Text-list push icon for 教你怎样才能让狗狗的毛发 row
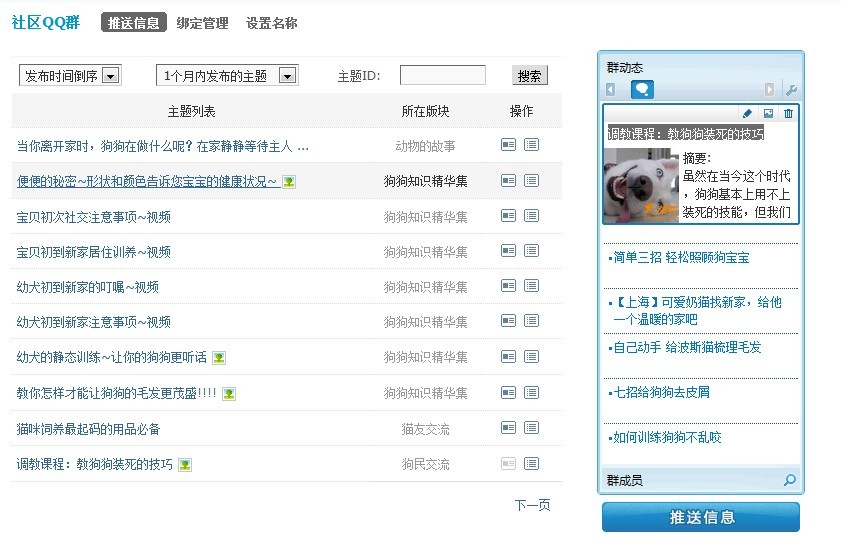841x551 pixels. click(532, 392)
